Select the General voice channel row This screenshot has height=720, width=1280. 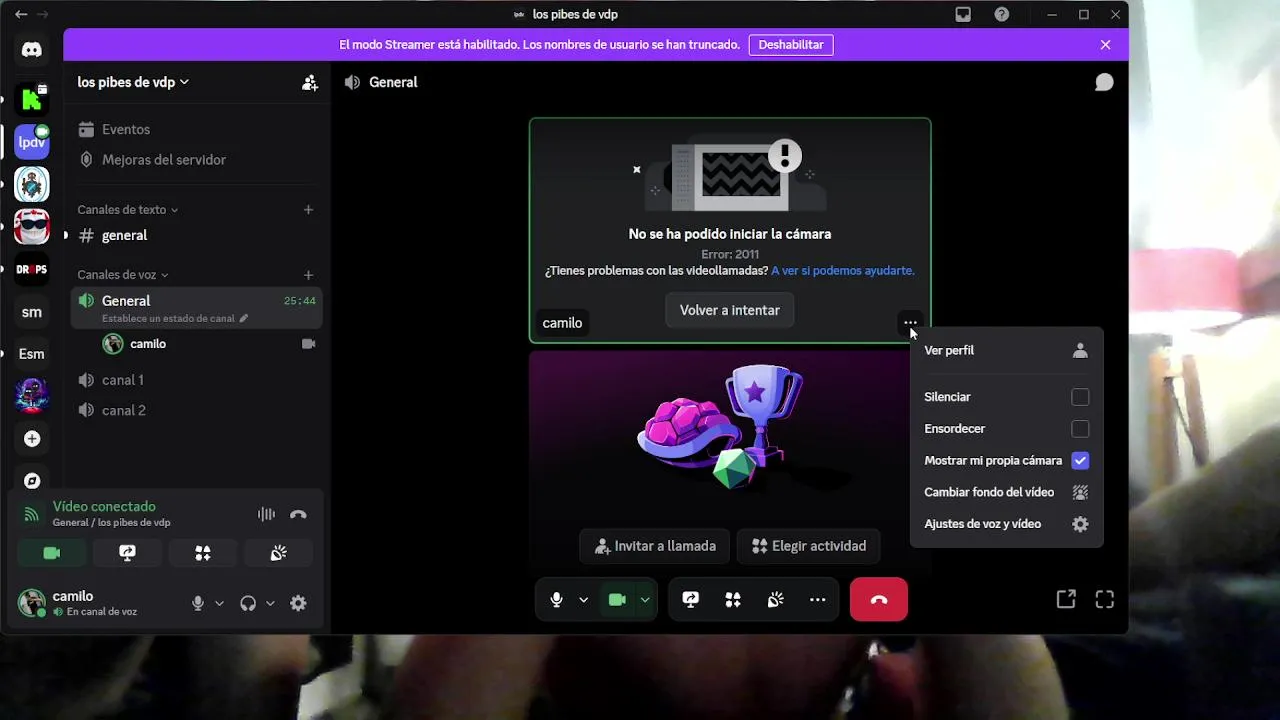click(196, 308)
